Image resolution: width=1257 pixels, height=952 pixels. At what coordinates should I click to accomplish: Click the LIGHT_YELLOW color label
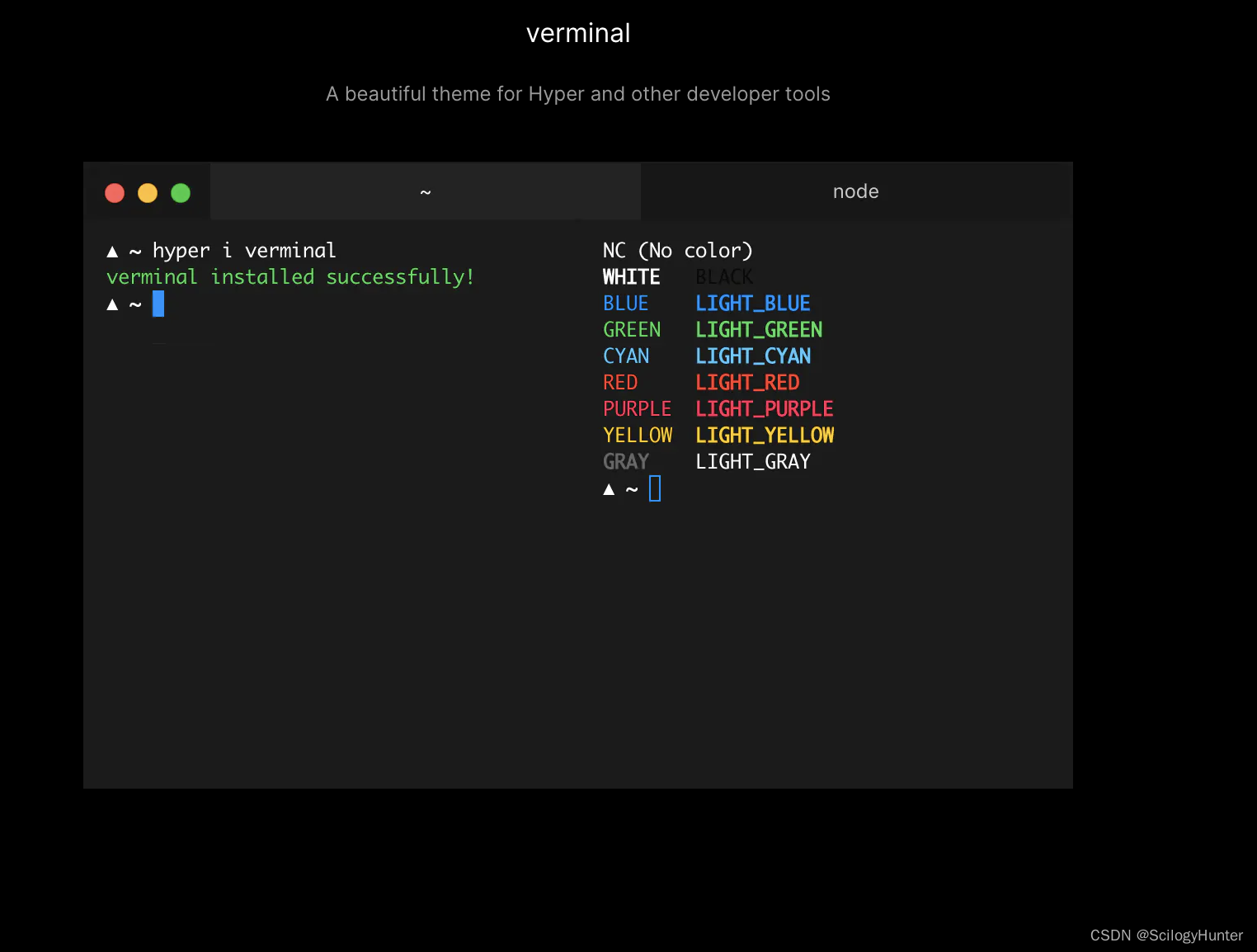765,436
